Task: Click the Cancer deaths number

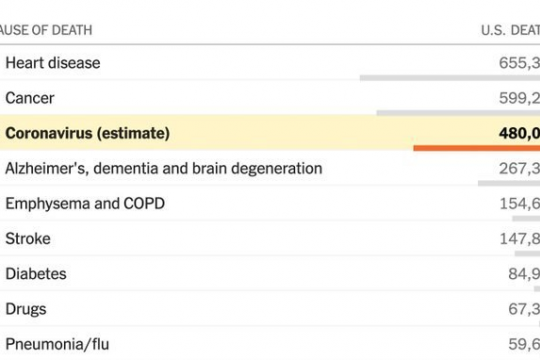Action: (x=519, y=98)
